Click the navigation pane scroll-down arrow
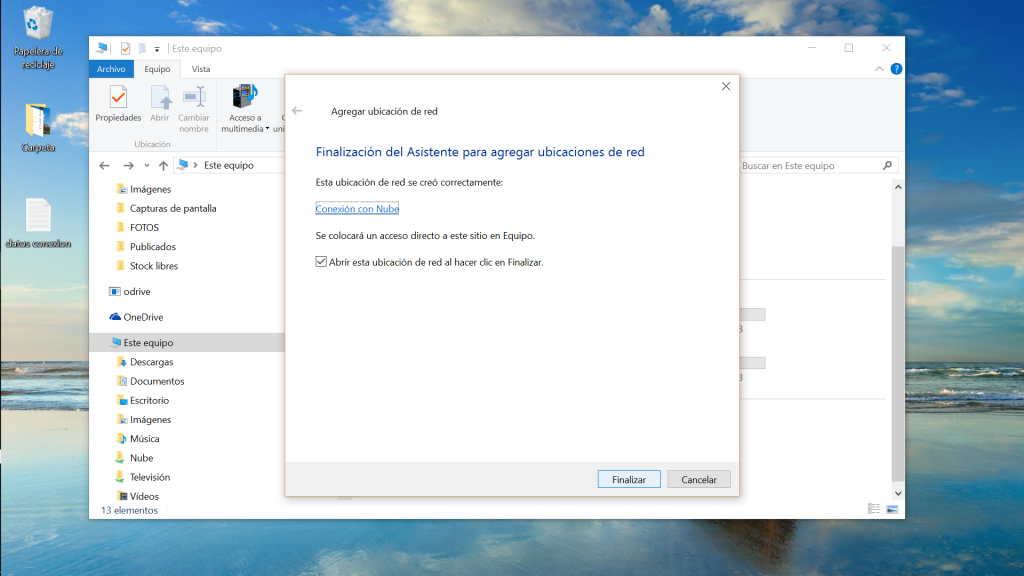Screen dimensions: 1024x576 click(897, 493)
